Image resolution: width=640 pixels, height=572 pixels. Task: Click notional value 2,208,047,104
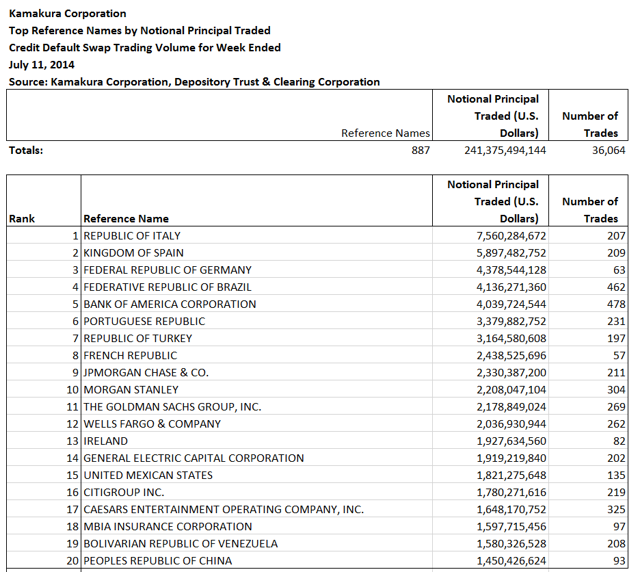(x=511, y=390)
